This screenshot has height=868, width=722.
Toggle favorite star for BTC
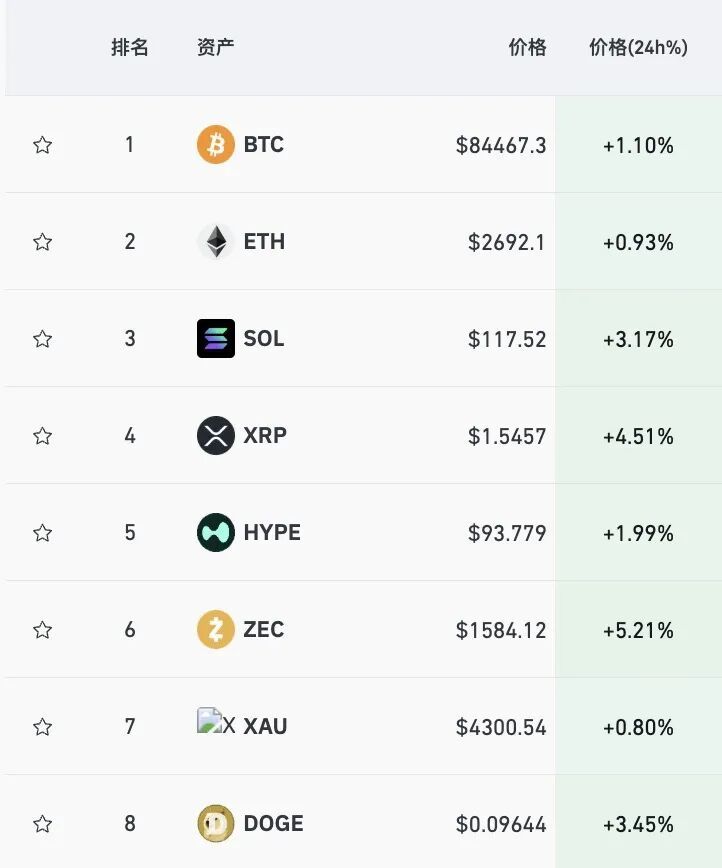(x=43, y=145)
